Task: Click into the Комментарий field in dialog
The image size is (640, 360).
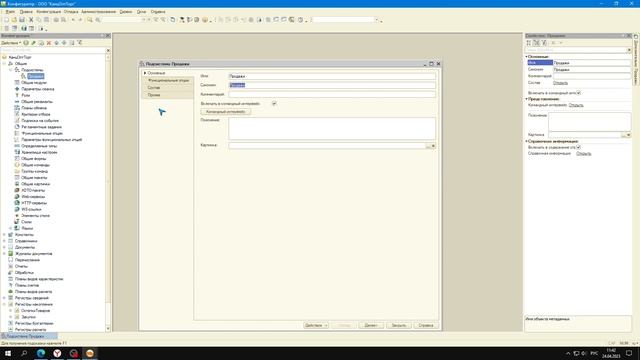Action: click(332, 94)
